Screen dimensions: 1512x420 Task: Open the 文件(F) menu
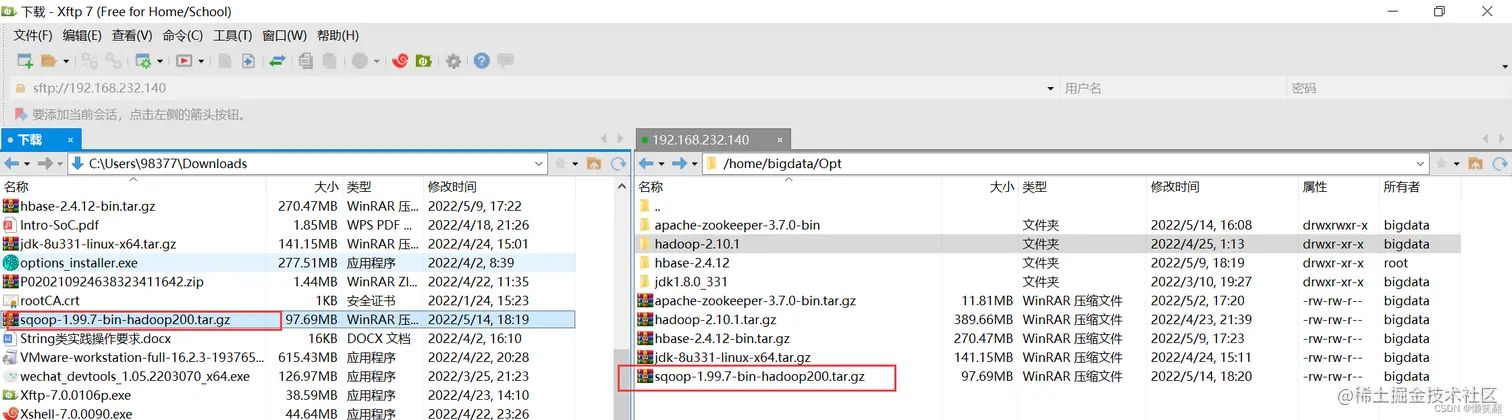[32, 36]
